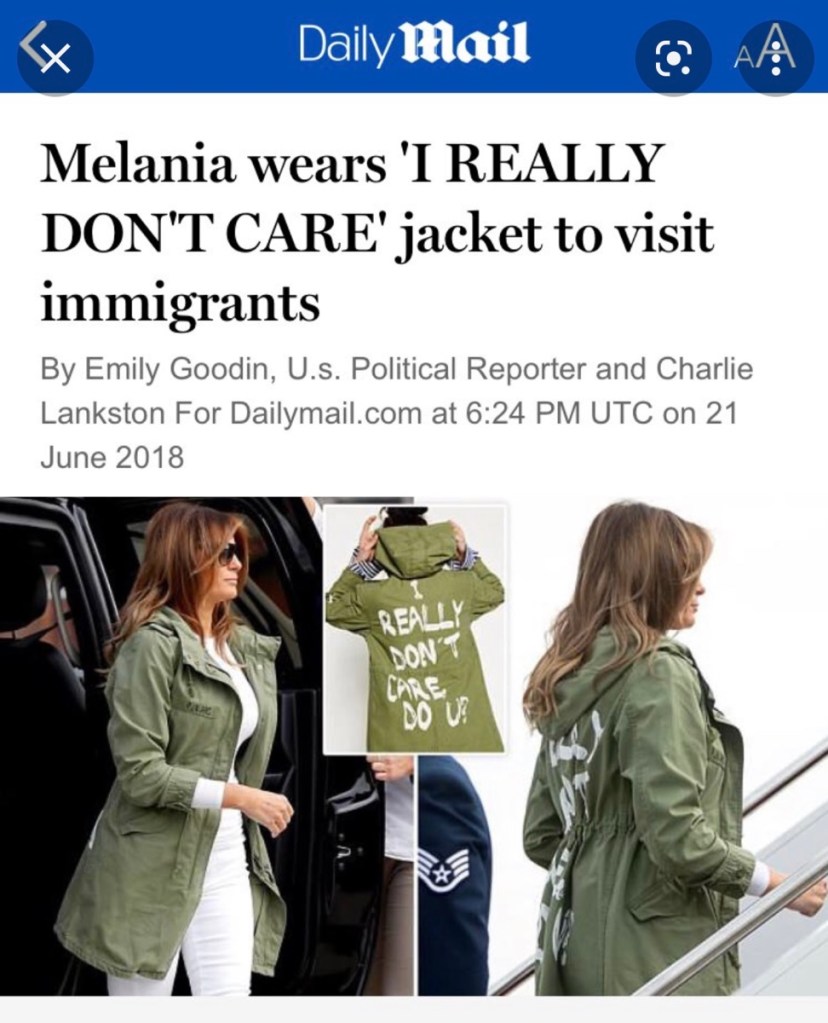Tap the 'June 2018' date text

point(112,457)
